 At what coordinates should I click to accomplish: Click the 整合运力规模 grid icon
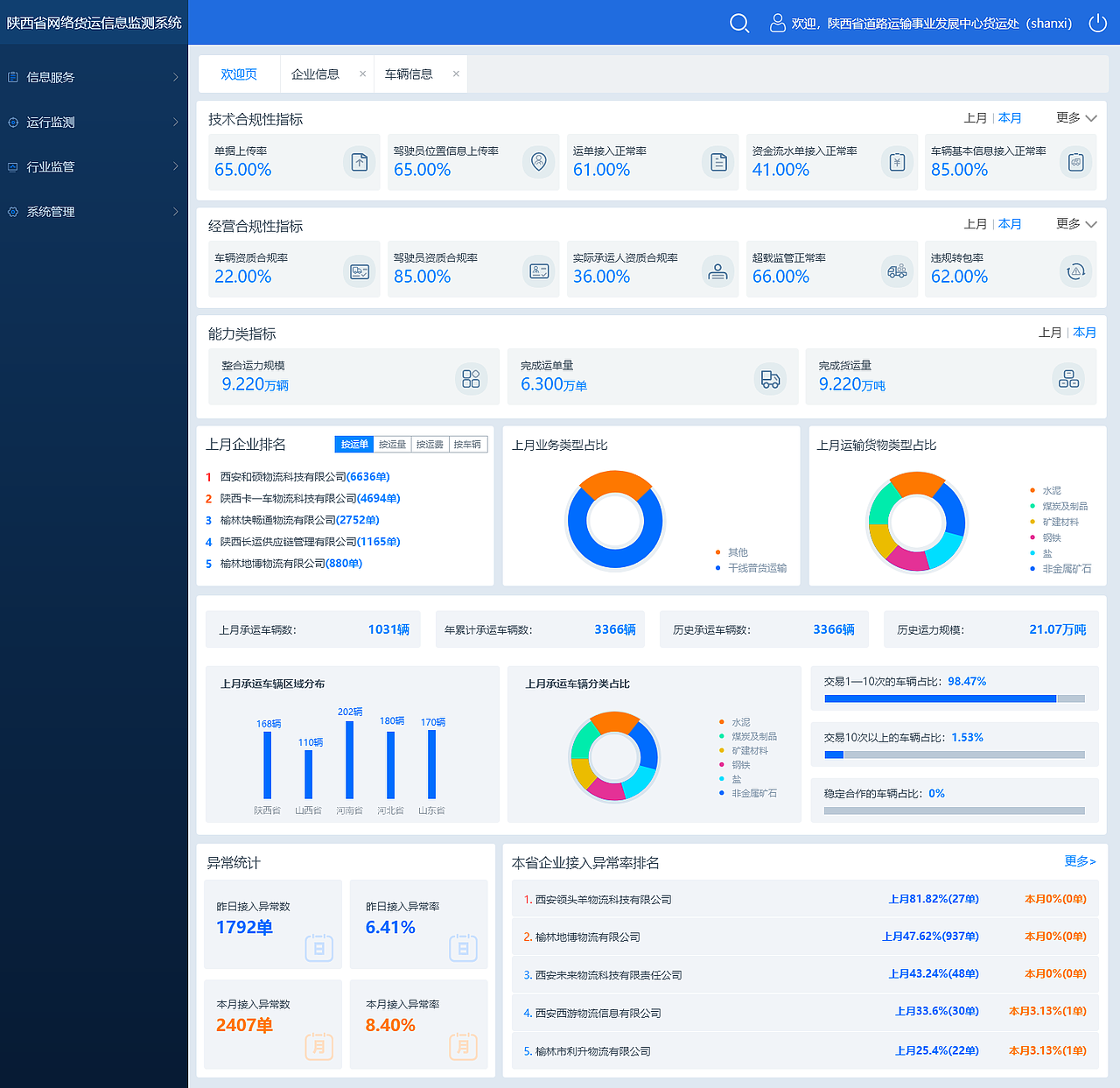tap(471, 378)
